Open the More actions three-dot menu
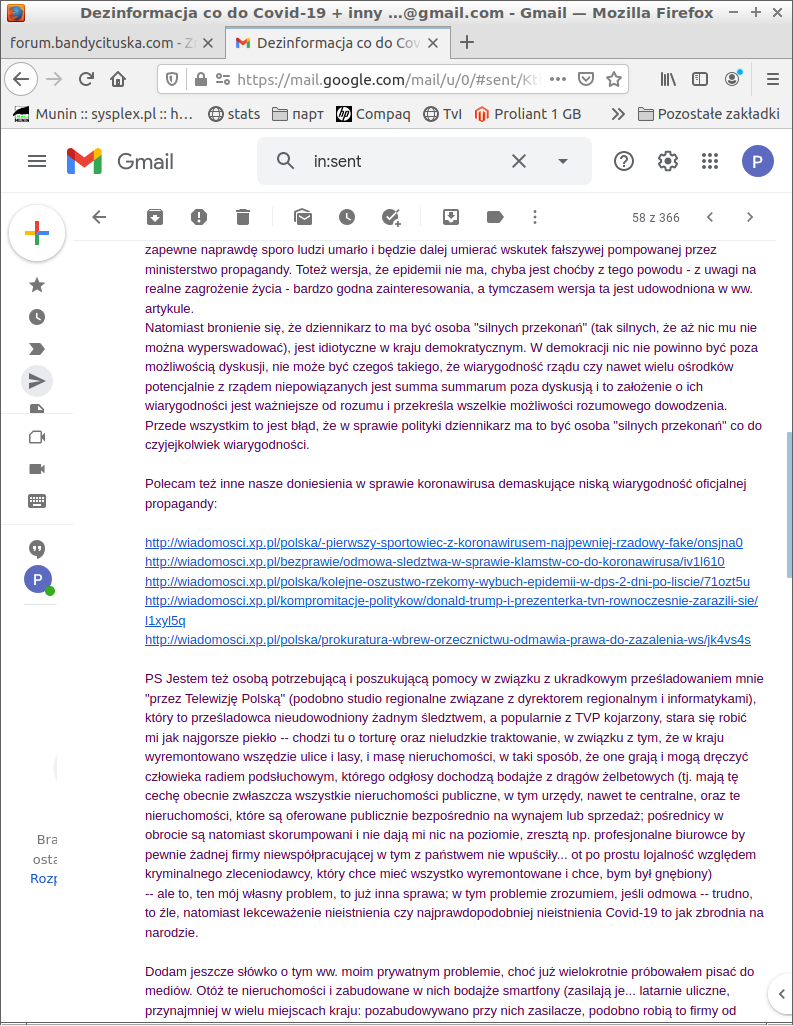The width and height of the screenshot is (793, 1026). point(535,217)
